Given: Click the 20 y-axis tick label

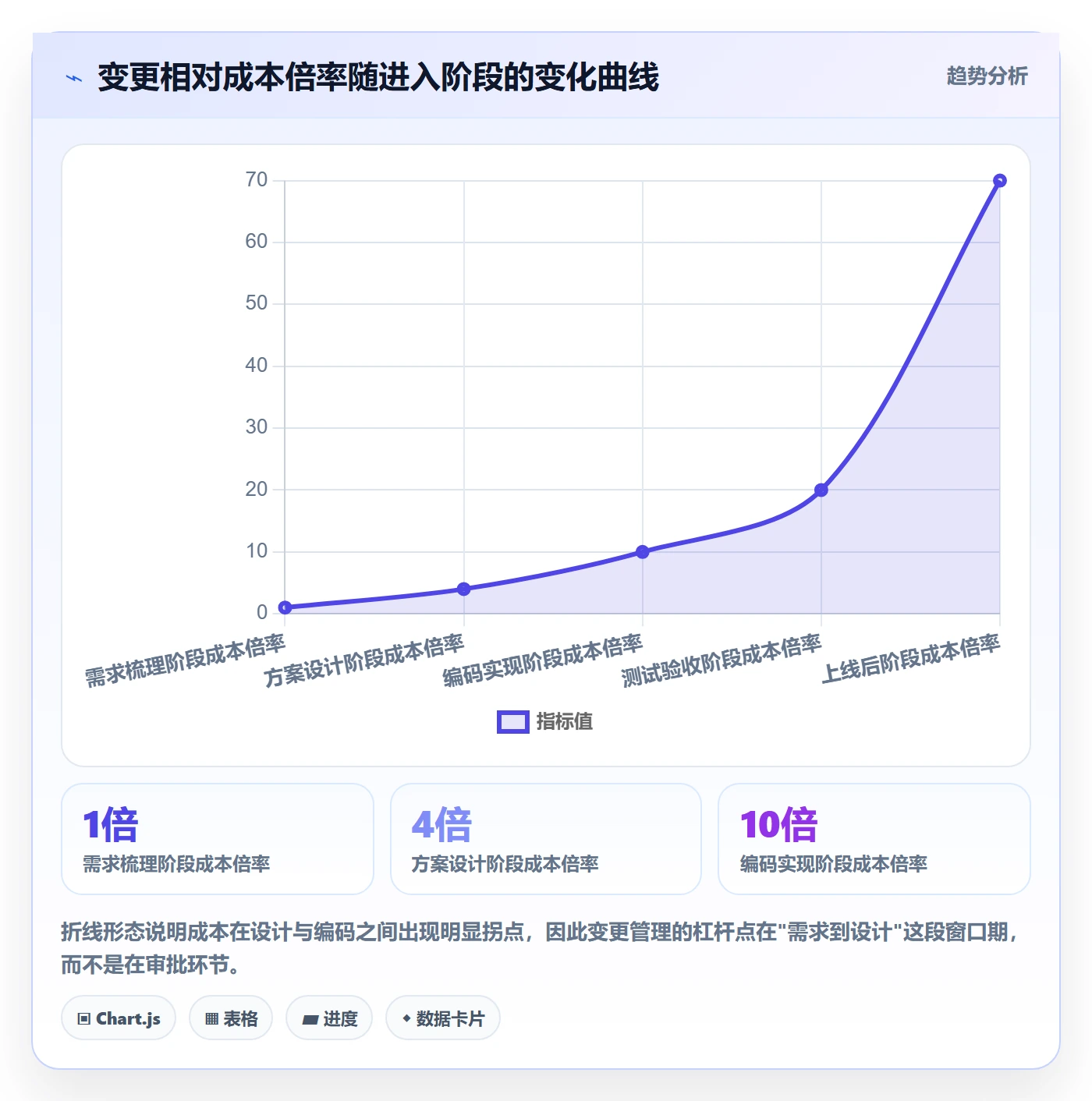Looking at the screenshot, I should (257, 489).
